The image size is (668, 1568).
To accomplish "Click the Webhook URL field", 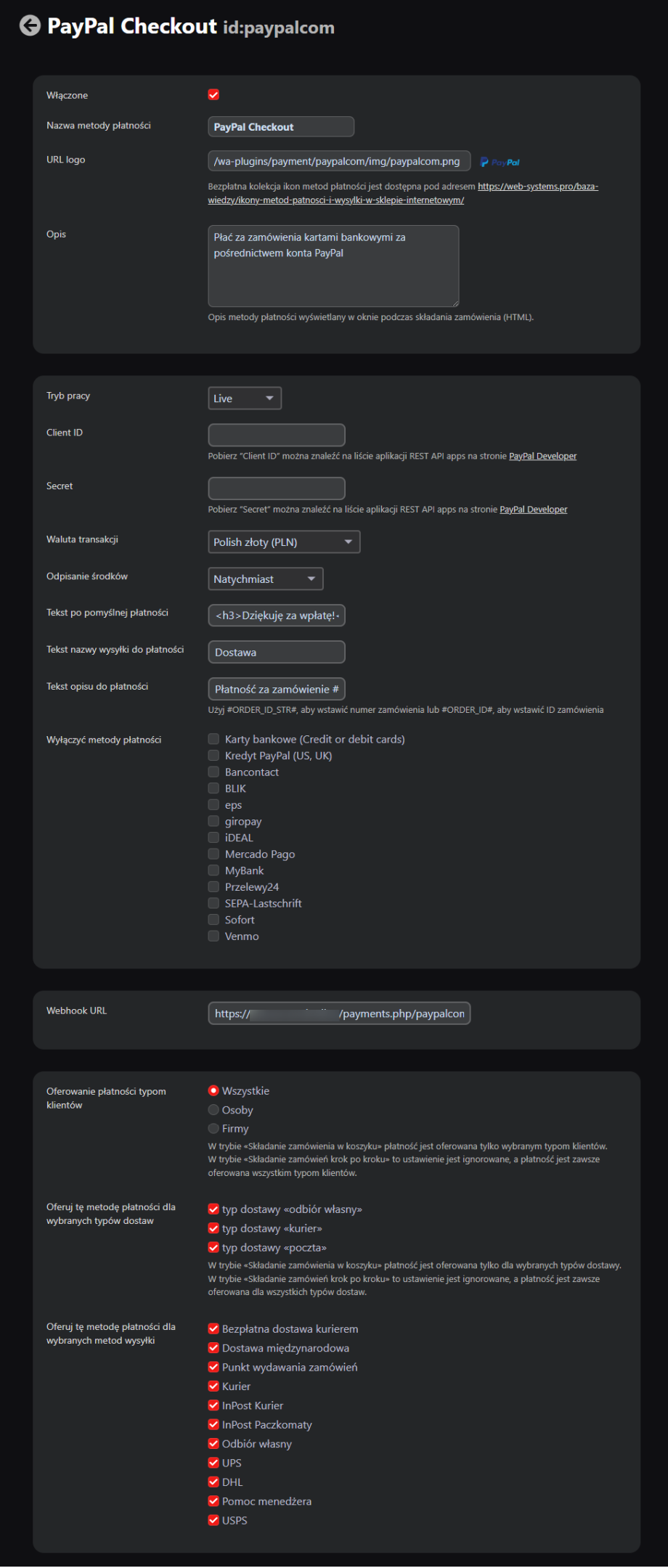I will pos(339,1013).
